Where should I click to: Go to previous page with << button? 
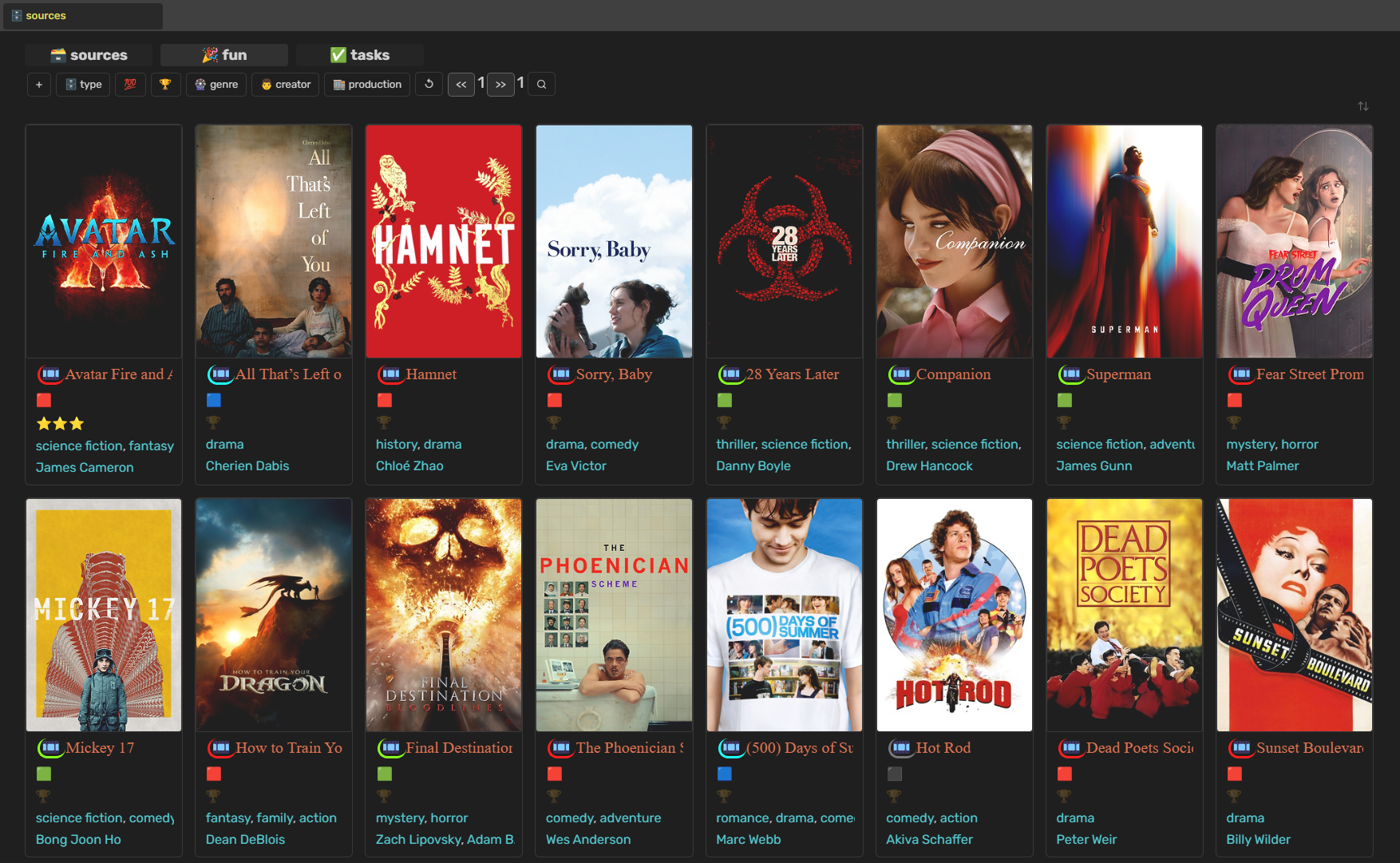click(461, 85)
